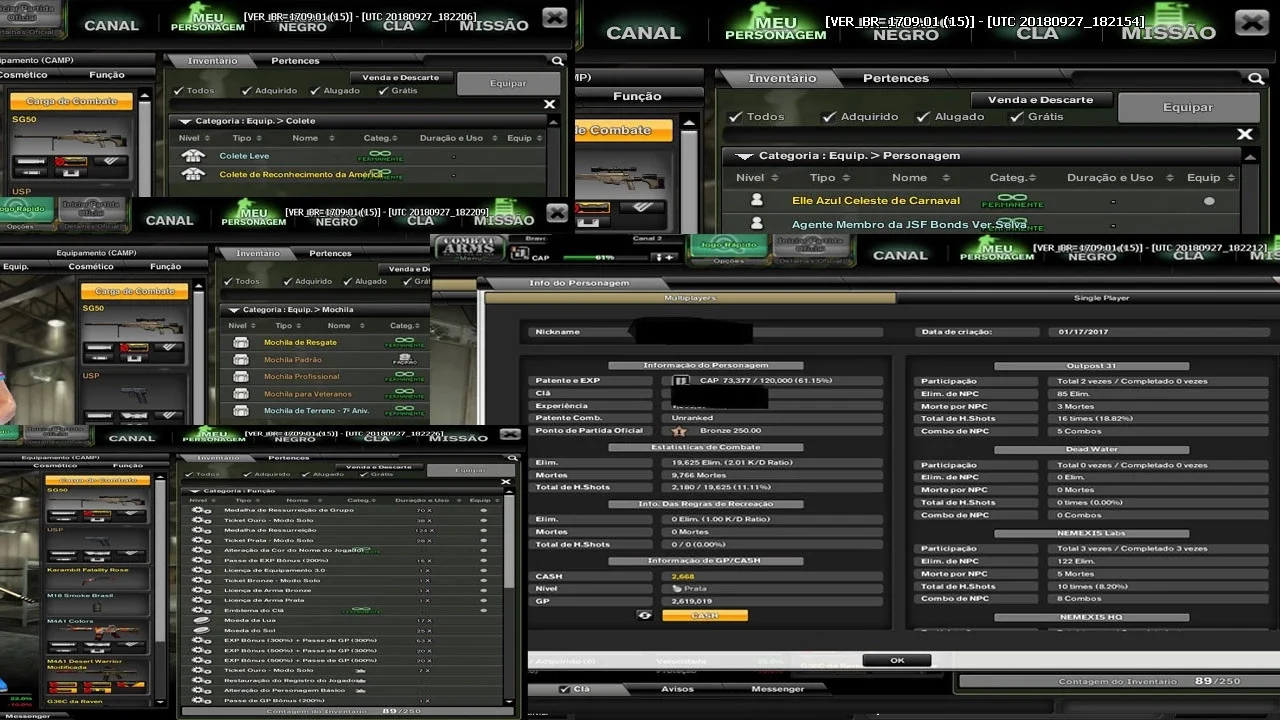The image size is (1280, 720).
Task: Confirm with the OK button
Action: click(x=897, y=660)
